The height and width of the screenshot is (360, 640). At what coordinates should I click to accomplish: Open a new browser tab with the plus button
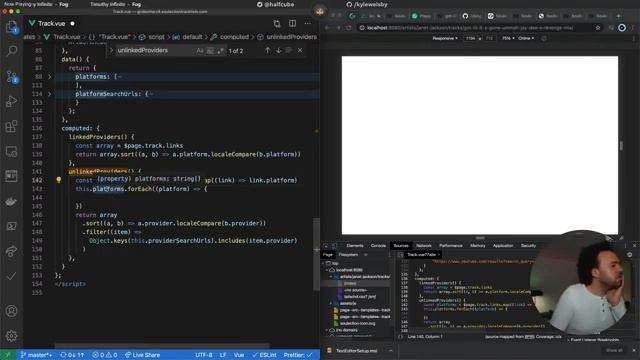click(619, 16)
